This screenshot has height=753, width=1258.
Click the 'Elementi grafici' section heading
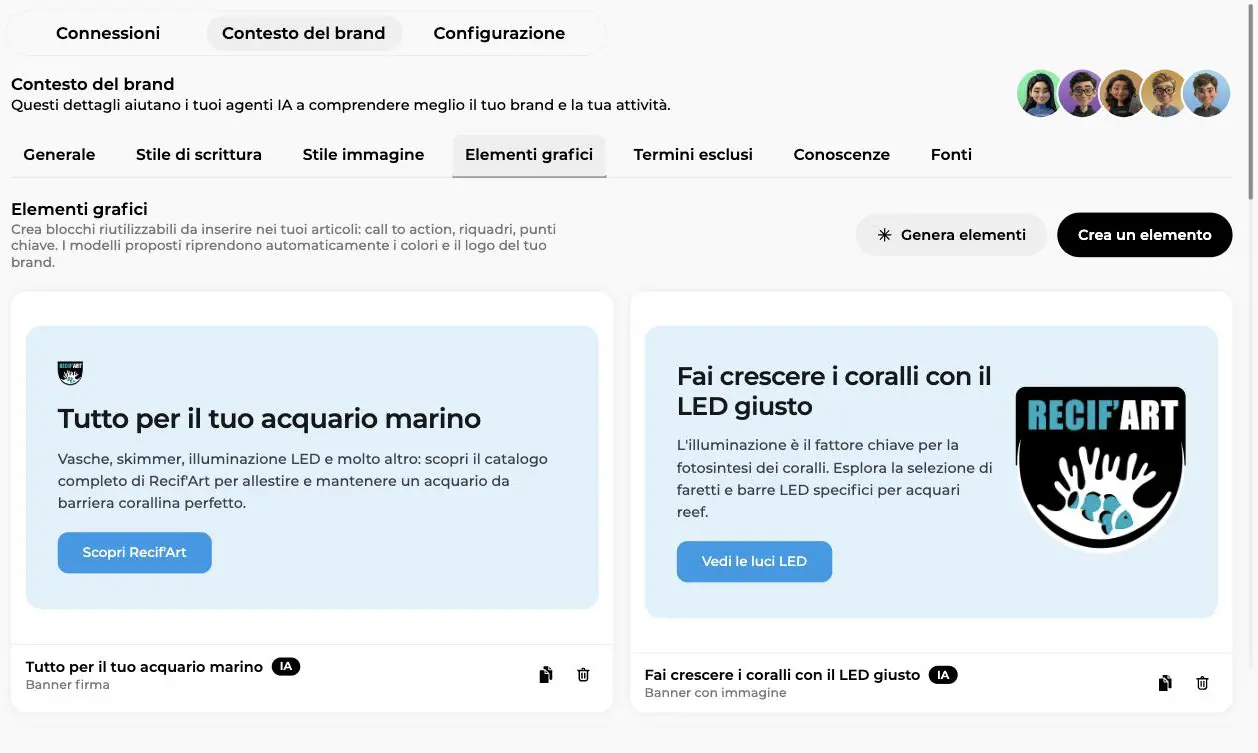click(x=79, y=209)
